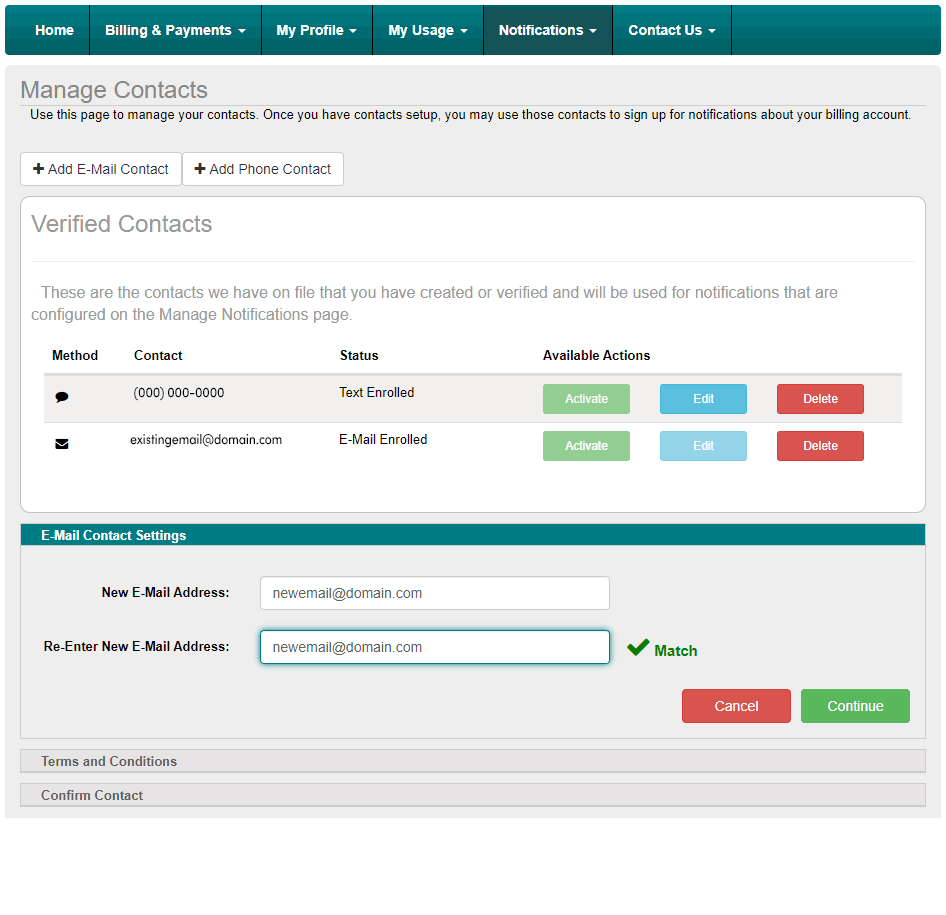Go to the Home page
Screen dimensions: 946x915
point(54,30)
